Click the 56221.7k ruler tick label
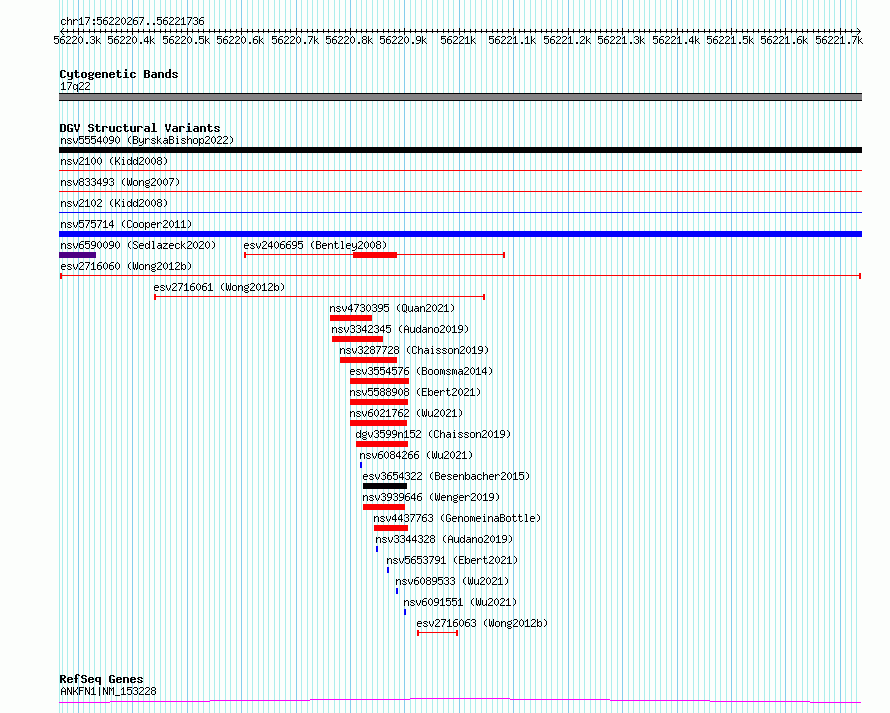 [839, 40]
